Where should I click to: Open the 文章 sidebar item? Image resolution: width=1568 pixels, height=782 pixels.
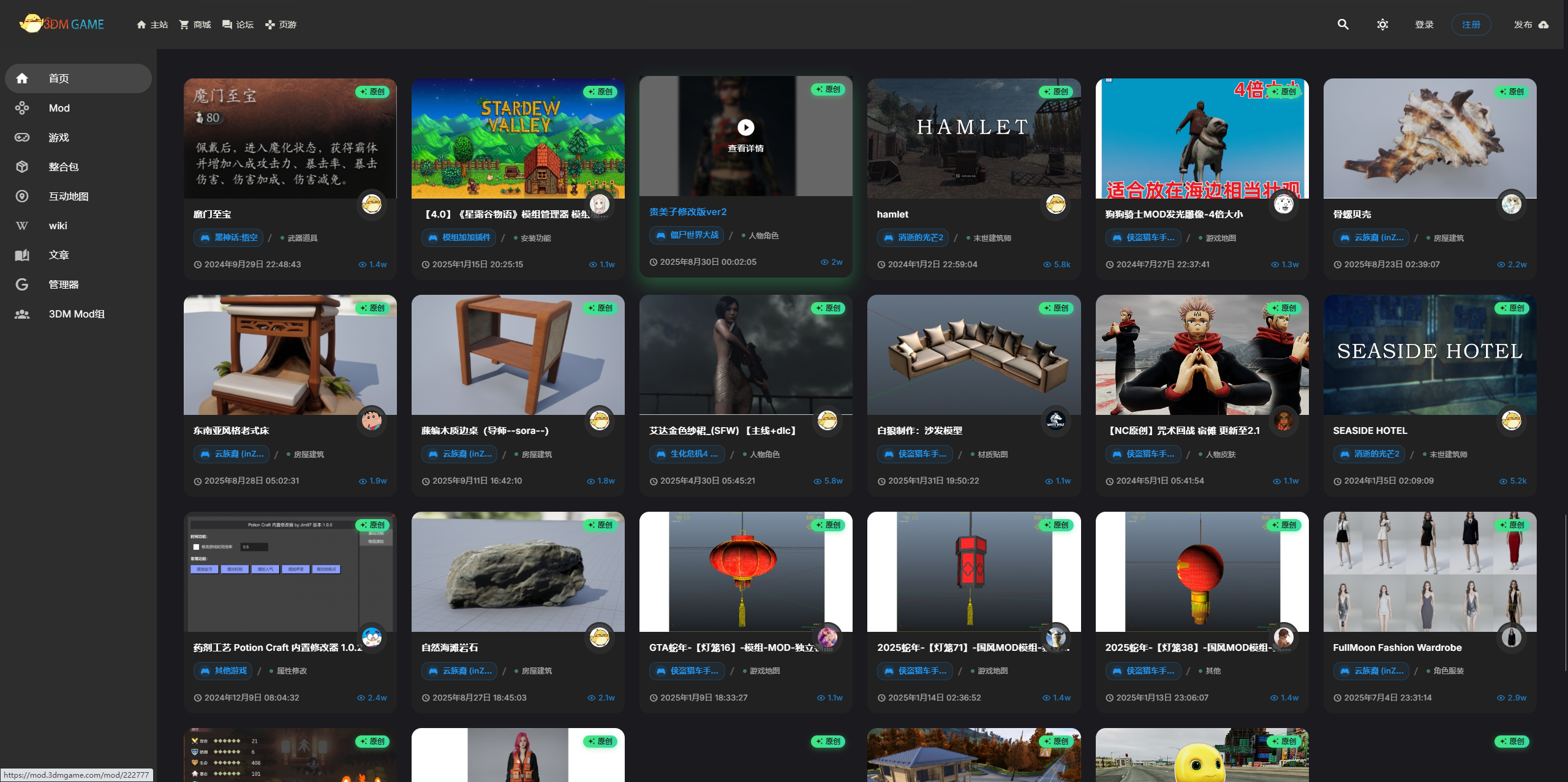pyautogui.click(x=59, y=255)
